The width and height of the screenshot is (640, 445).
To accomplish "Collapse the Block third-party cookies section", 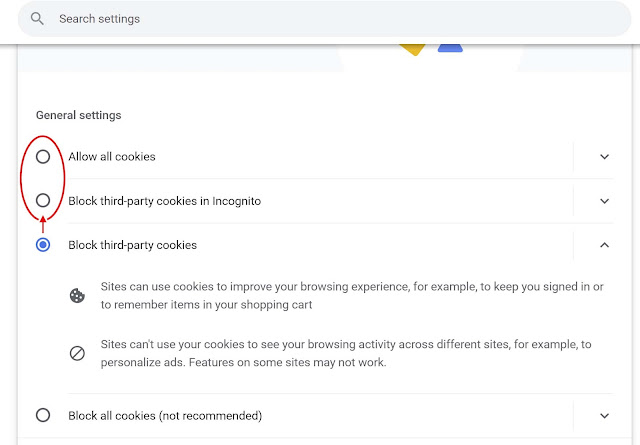I will tap(604, 245).
